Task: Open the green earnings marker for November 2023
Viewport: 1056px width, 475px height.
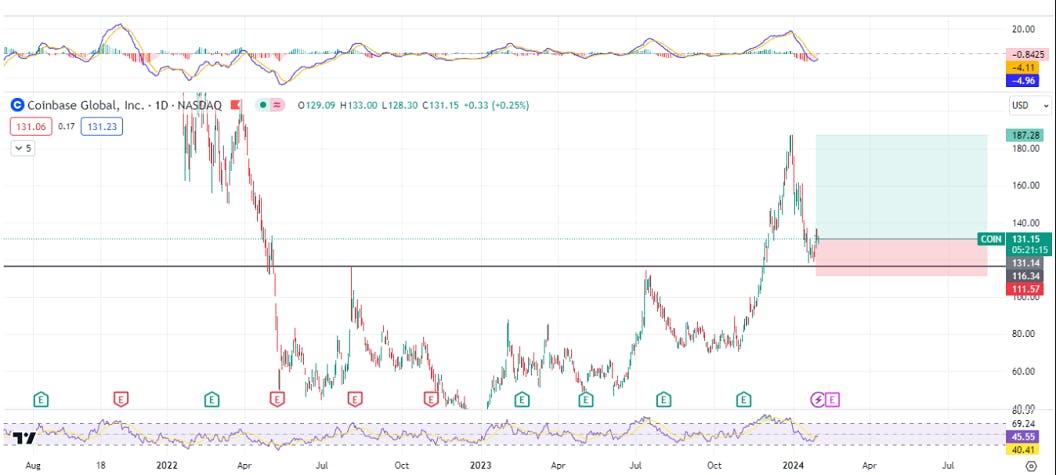Action: pyautogui.click(x=744, y=400)
